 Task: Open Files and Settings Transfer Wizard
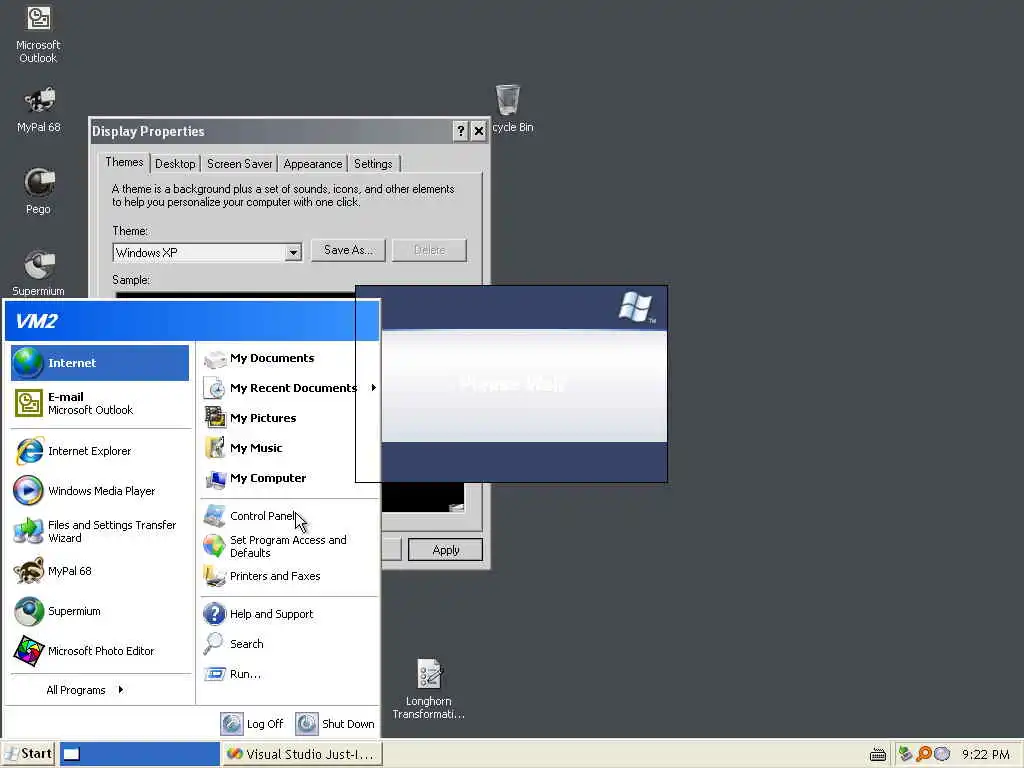click(100, 531)
